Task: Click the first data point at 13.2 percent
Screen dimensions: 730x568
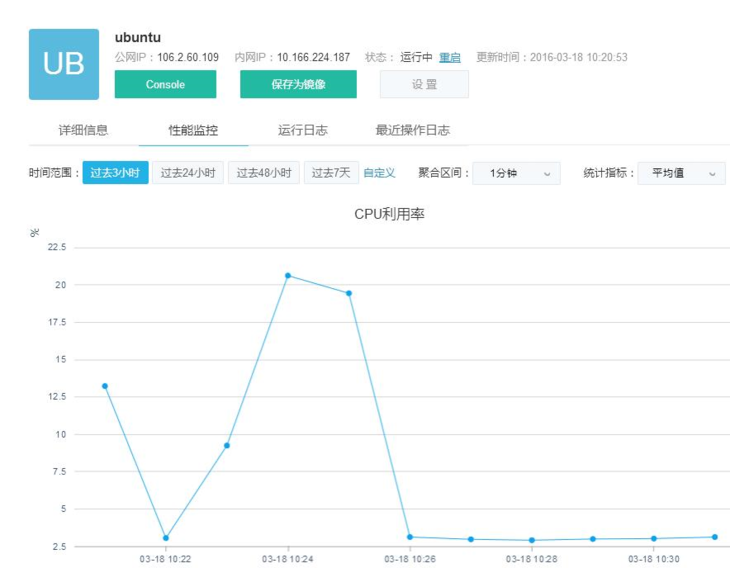Action: click(105, 386)
